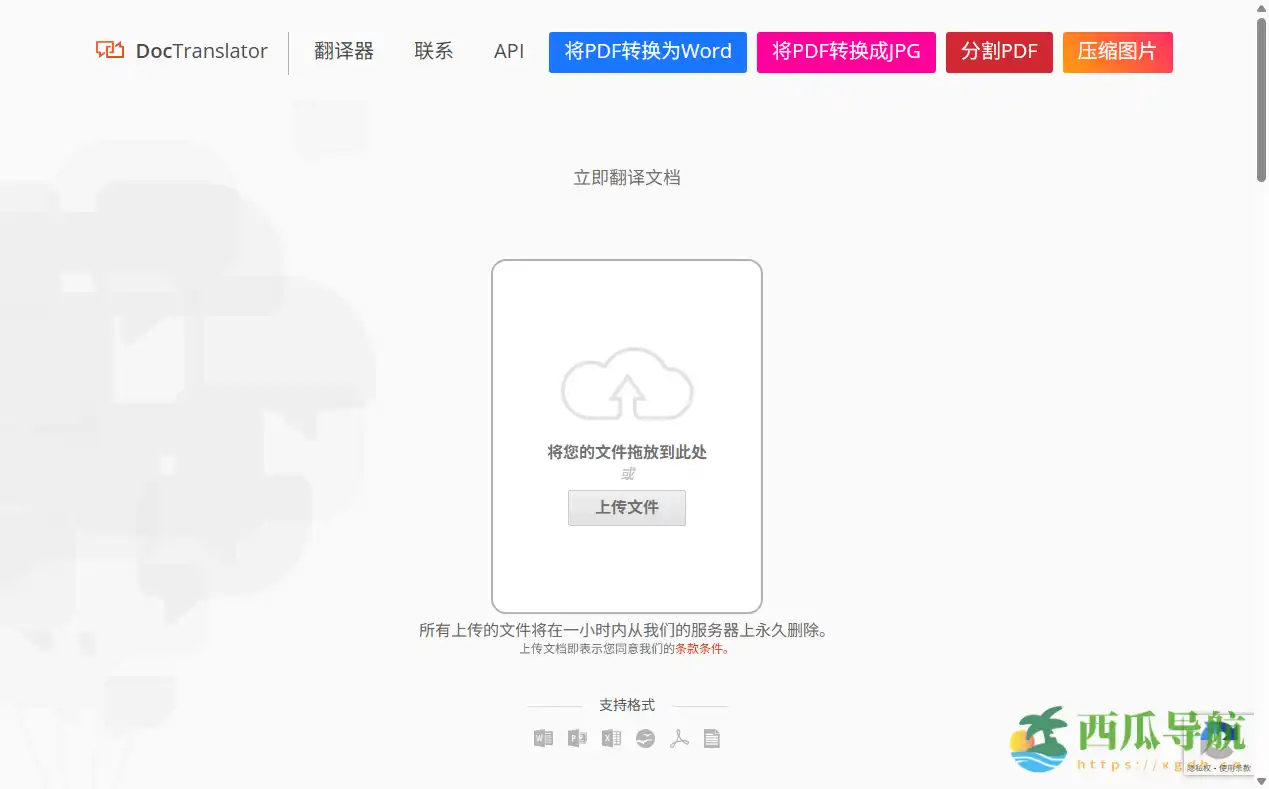The width and height of the screenshot is (1269, 789).
Task: Open the 联系 page
Action: (x=433, y=51)
